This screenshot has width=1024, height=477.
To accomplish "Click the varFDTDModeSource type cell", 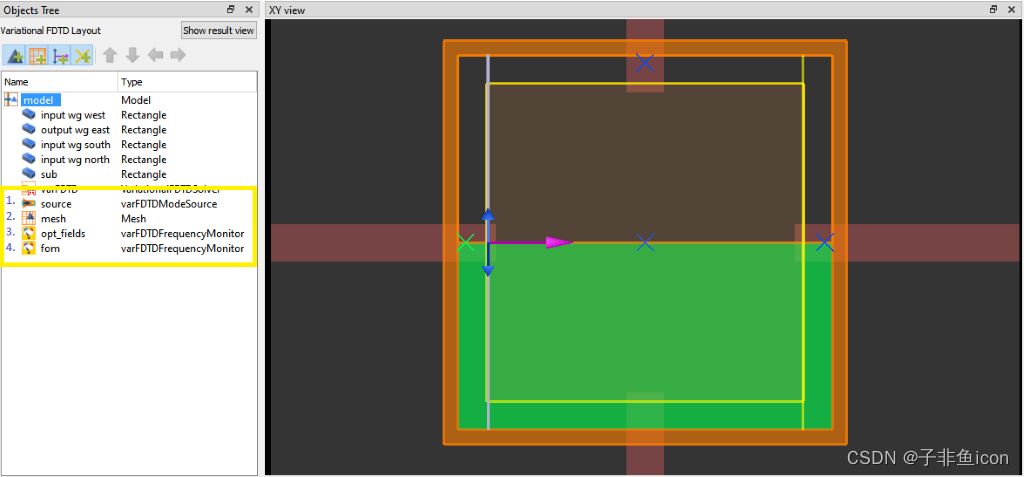I will click(x=169, y=204).
